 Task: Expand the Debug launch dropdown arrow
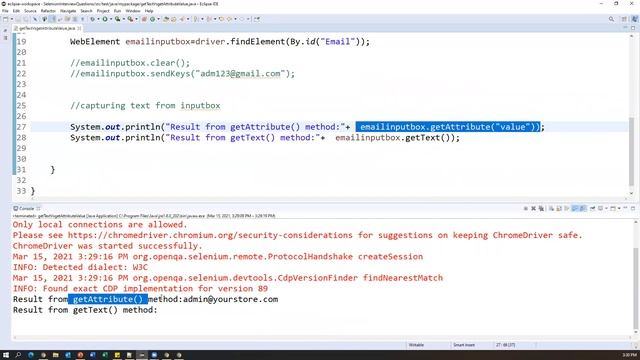point(98,19)
